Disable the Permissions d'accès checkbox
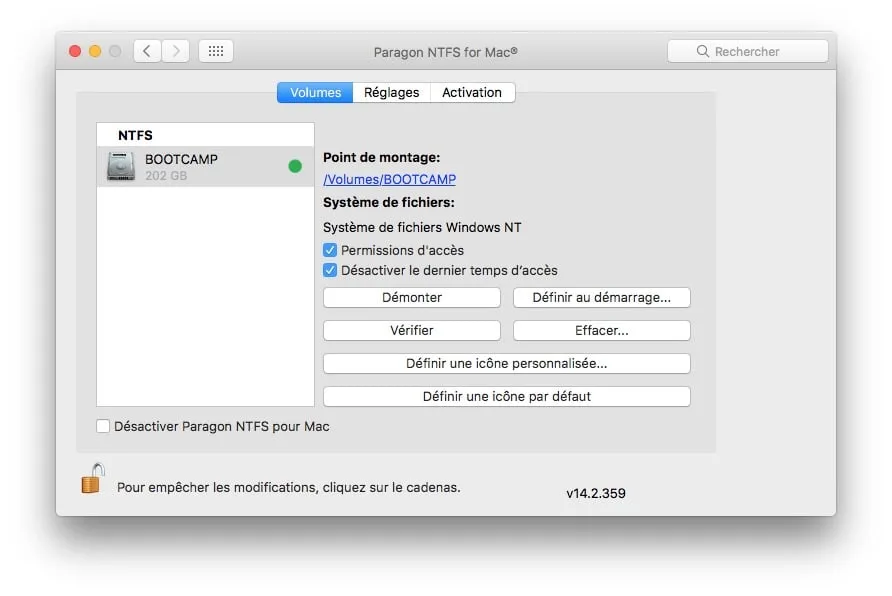This screenshot has width=892, height=596. coord(330,250)
